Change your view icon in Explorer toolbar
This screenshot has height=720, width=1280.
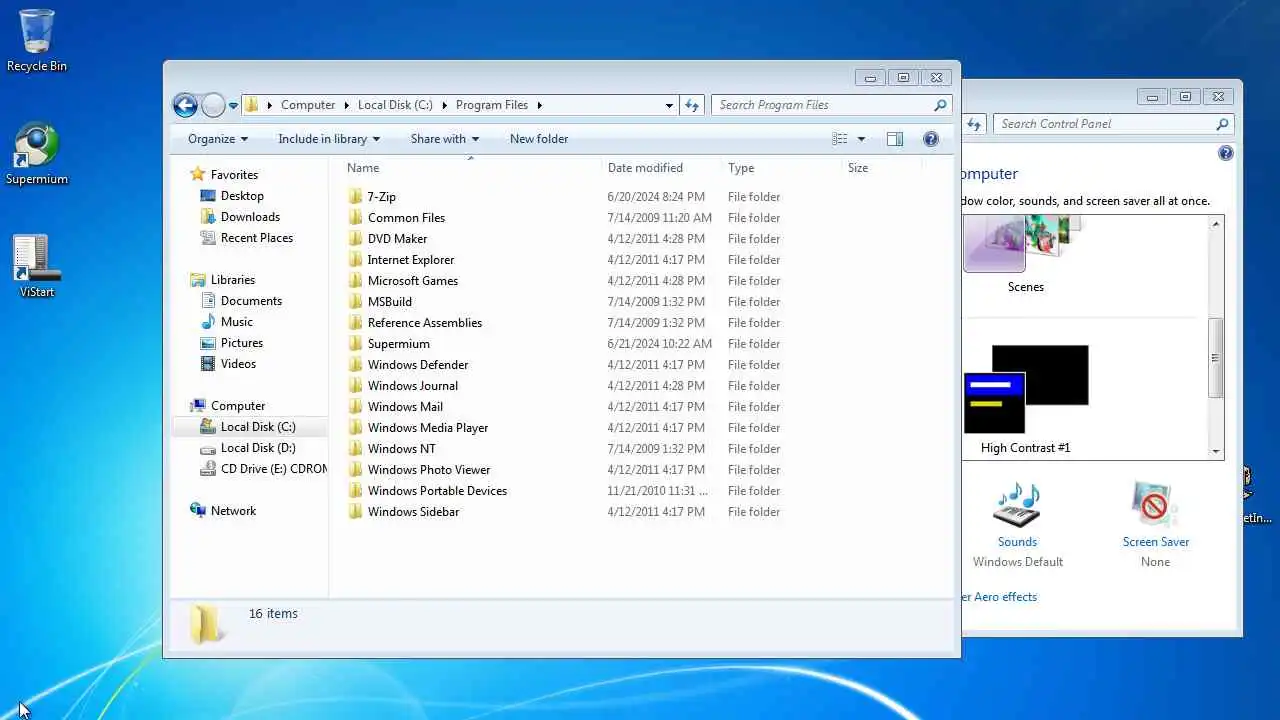(840, 139)
